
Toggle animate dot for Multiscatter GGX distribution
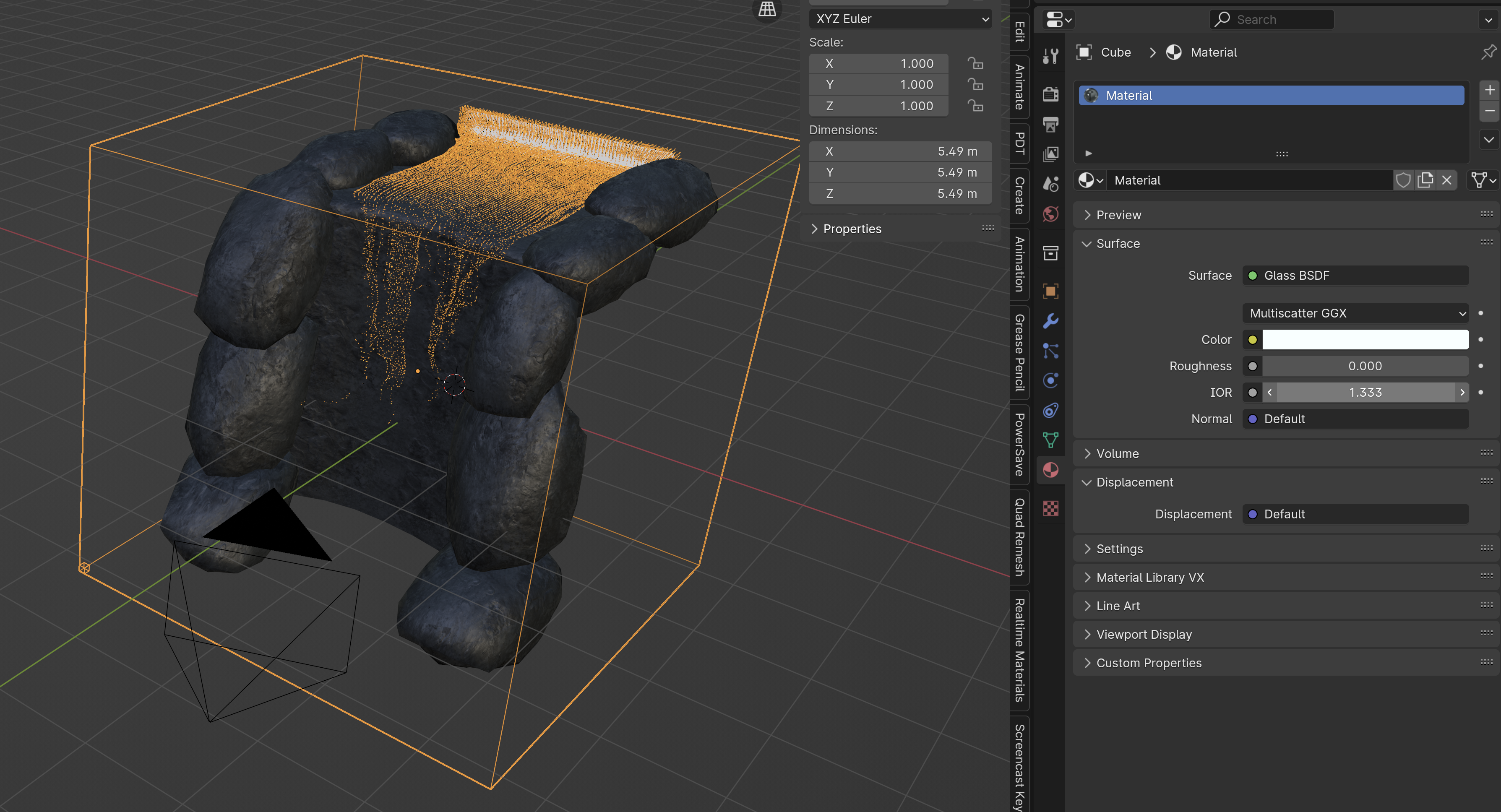pos(1480,313)
